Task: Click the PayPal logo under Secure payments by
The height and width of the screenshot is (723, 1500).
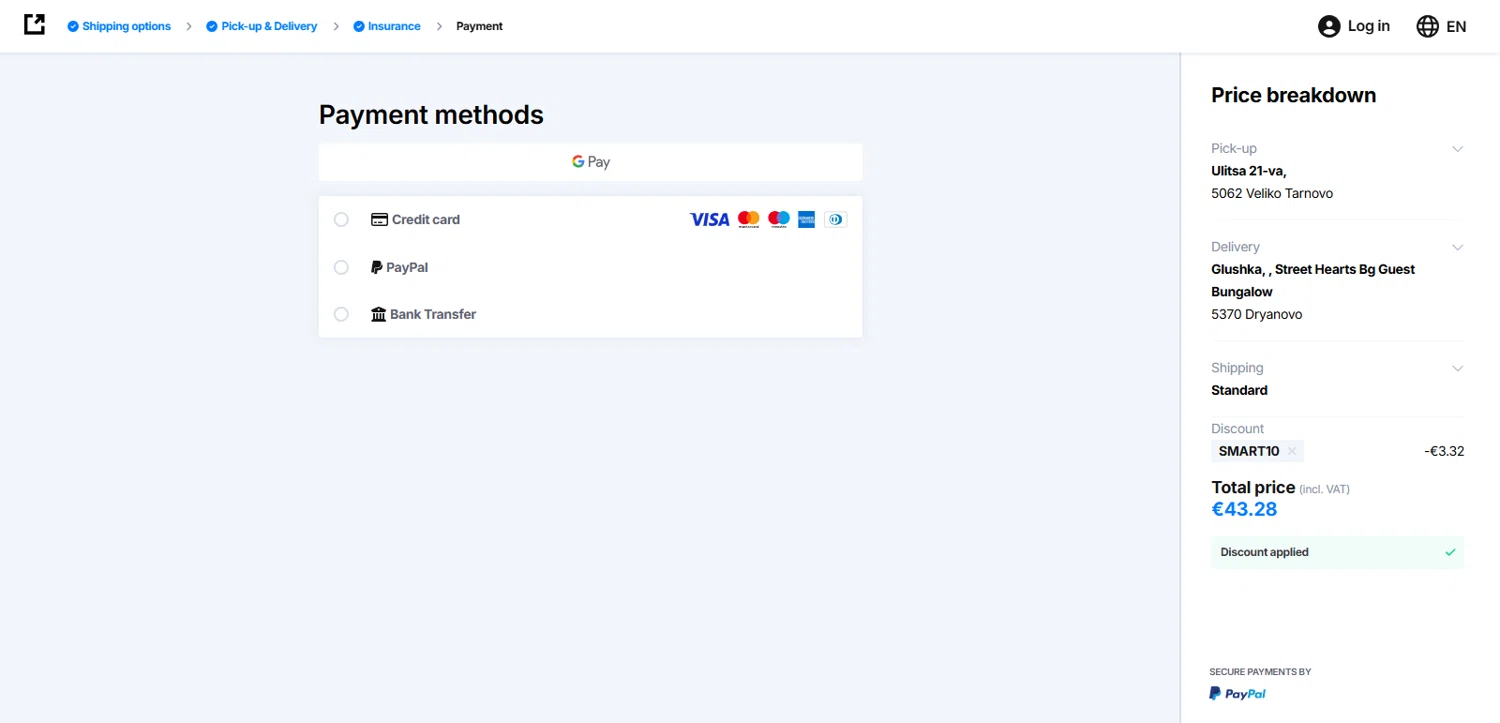Action: pyautogui.click(x=1237, y=694)
